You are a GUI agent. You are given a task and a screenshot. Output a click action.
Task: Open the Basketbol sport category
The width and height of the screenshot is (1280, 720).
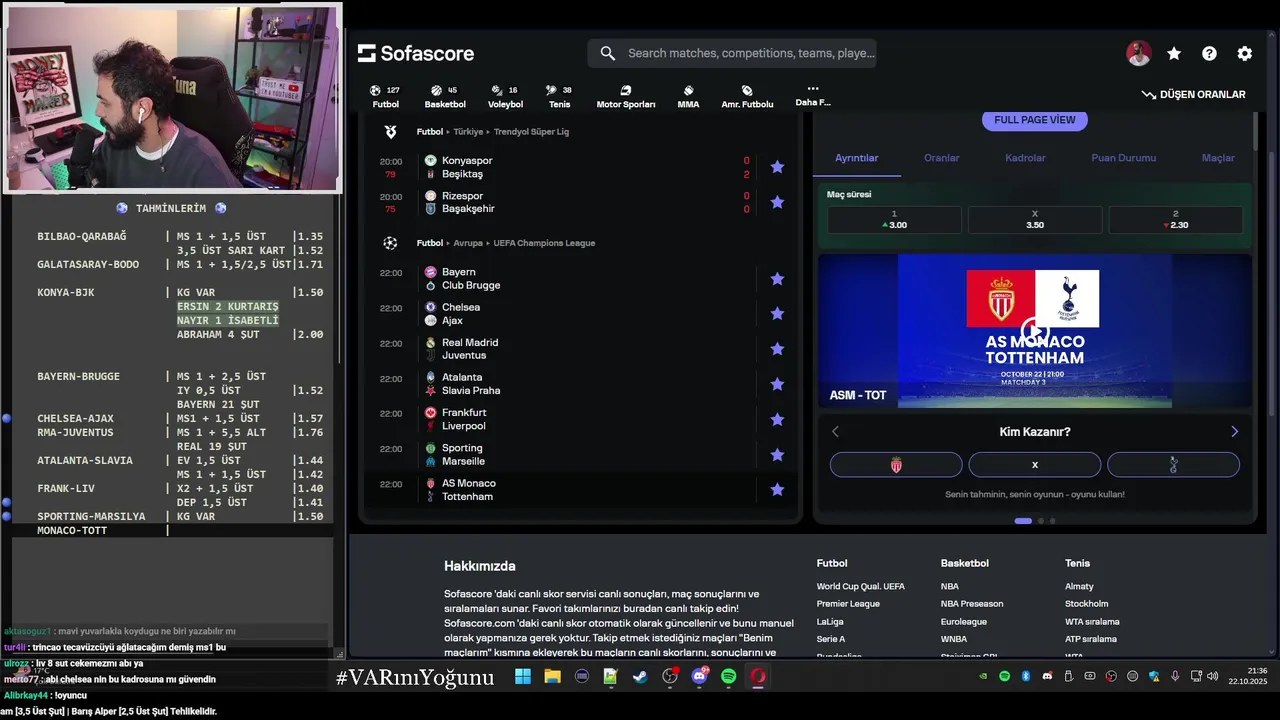point(445,97)
